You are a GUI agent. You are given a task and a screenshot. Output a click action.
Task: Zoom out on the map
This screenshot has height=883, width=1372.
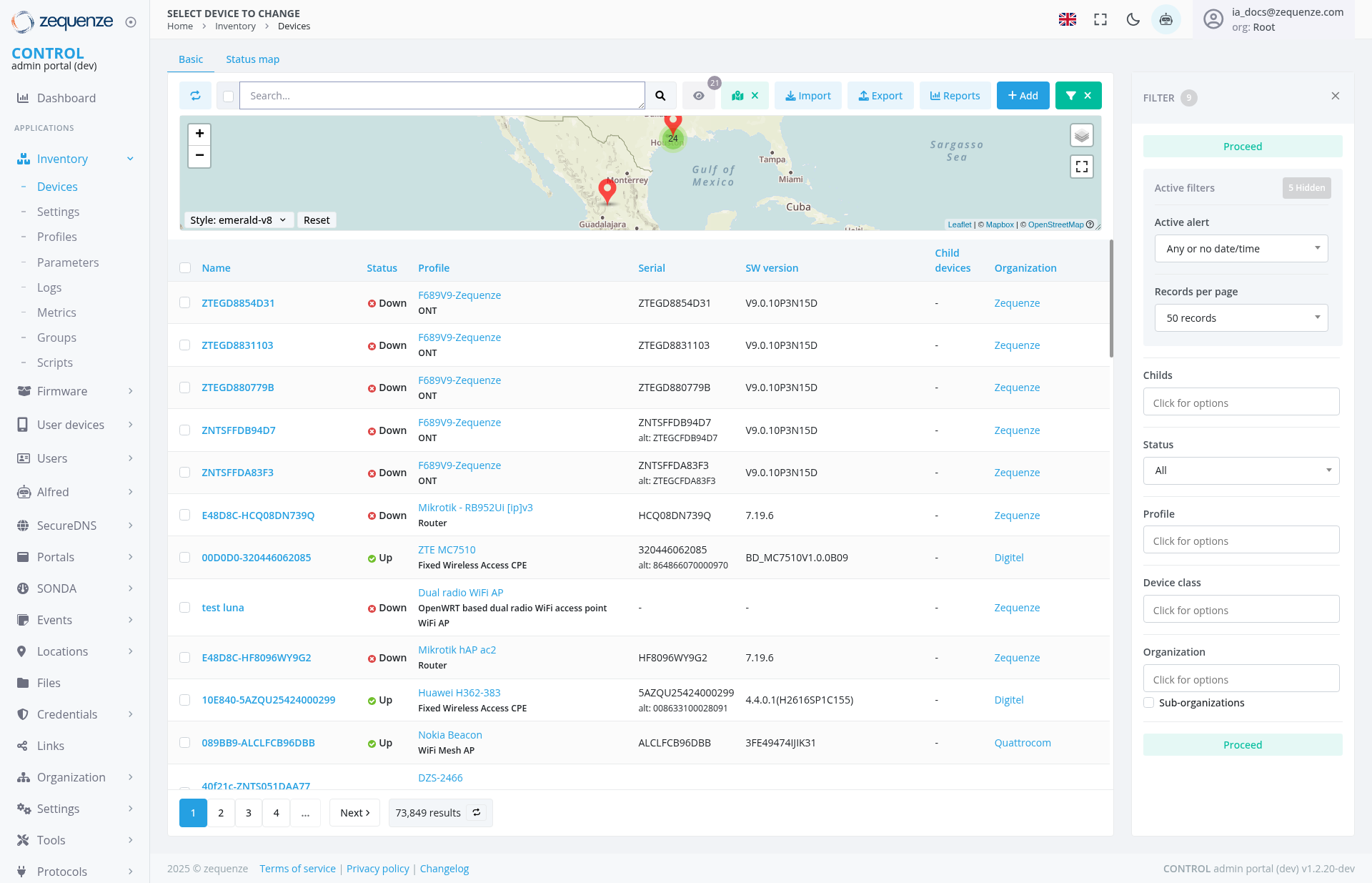pos(199,155)
